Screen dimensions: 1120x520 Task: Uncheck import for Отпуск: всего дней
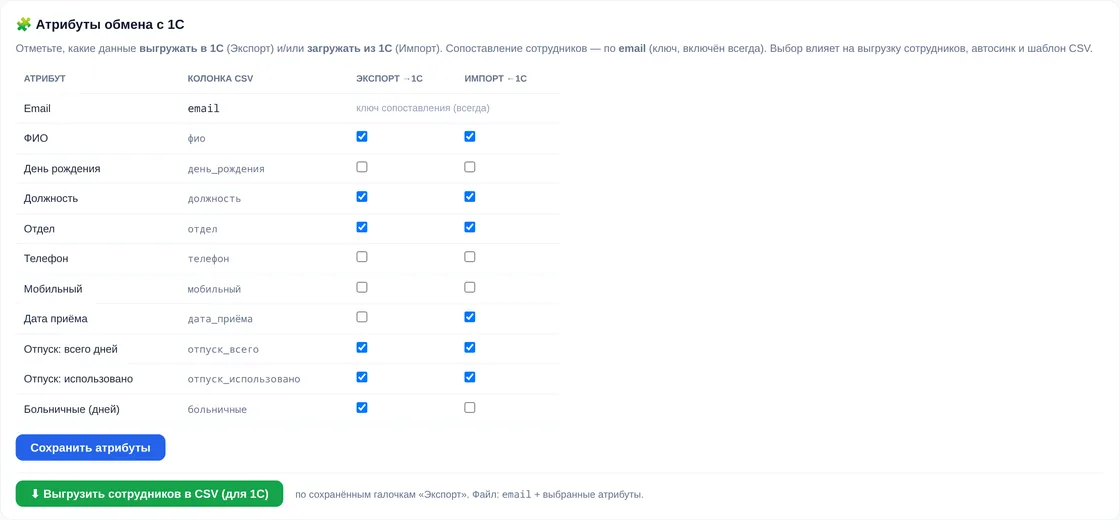point(469,348)
